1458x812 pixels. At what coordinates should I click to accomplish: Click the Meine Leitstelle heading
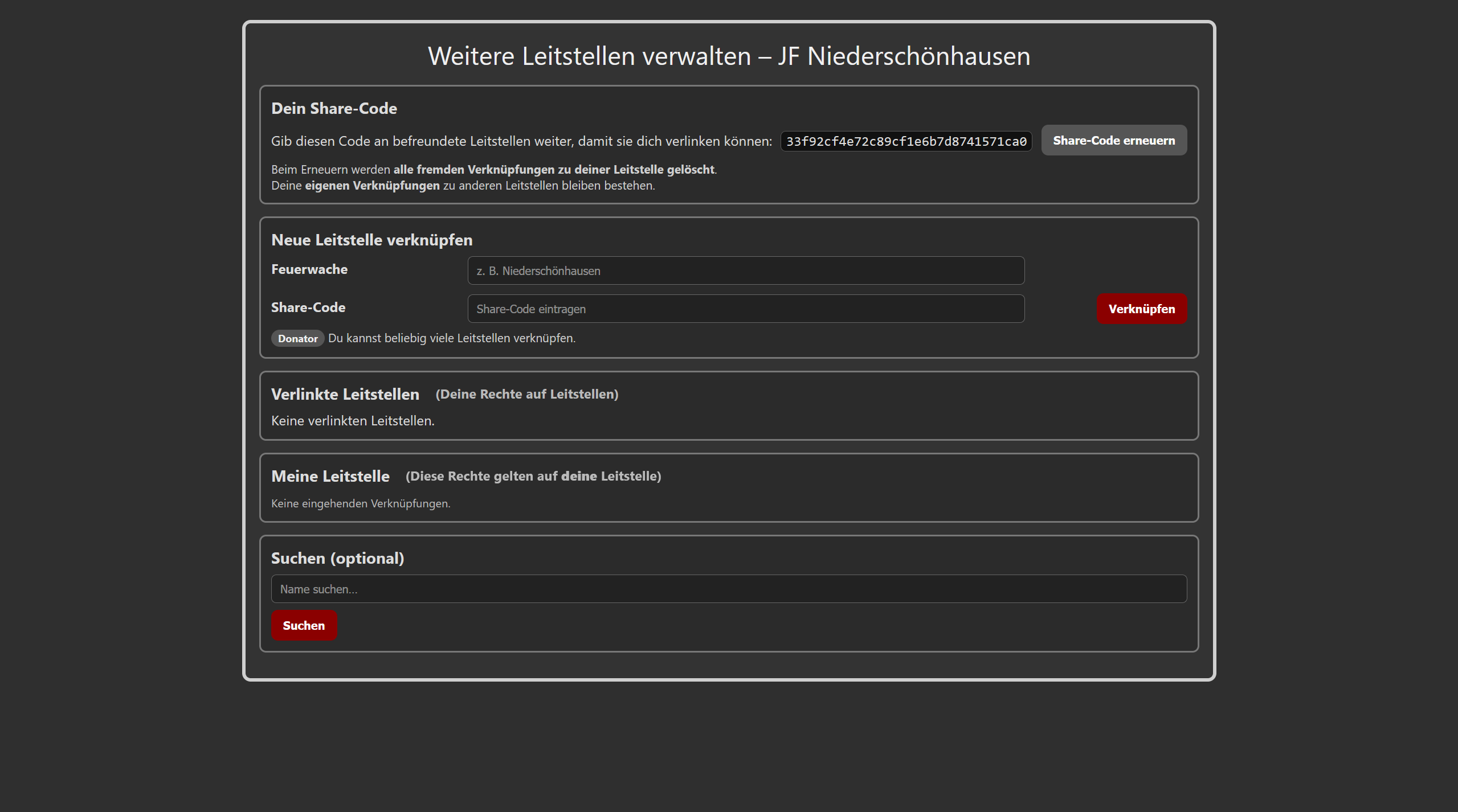tap(330, 476)
